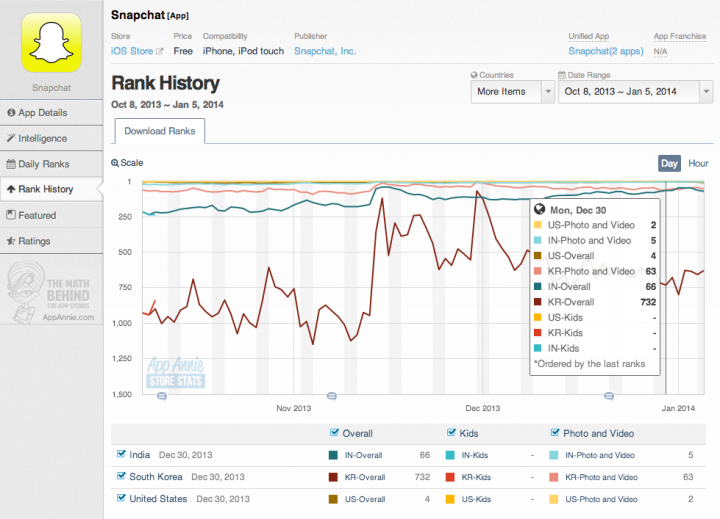The width and height of the screenshot is (720, 519).
Task: Click the Scale magnifier icon
Action: tap(115, 163)
